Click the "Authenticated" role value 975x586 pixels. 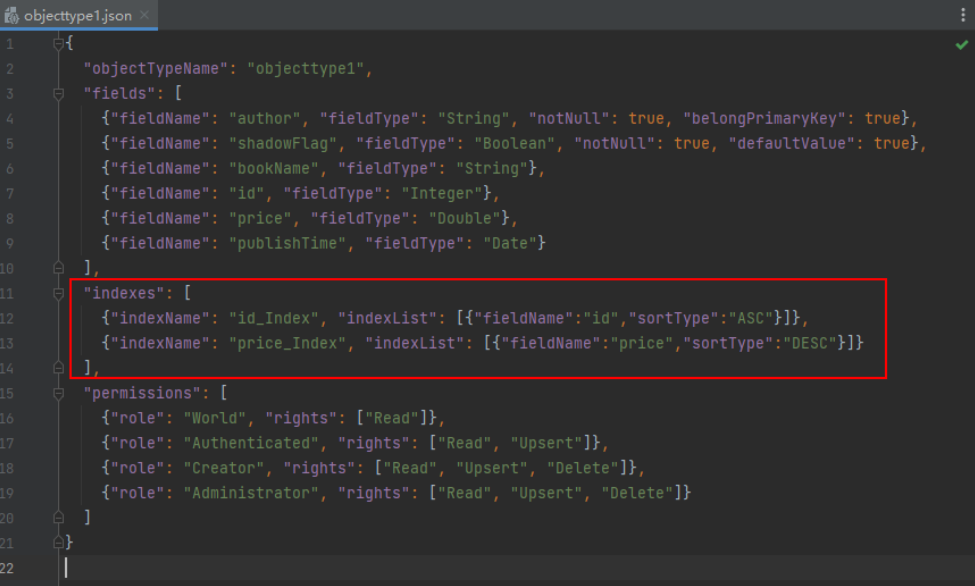point(251,443)
